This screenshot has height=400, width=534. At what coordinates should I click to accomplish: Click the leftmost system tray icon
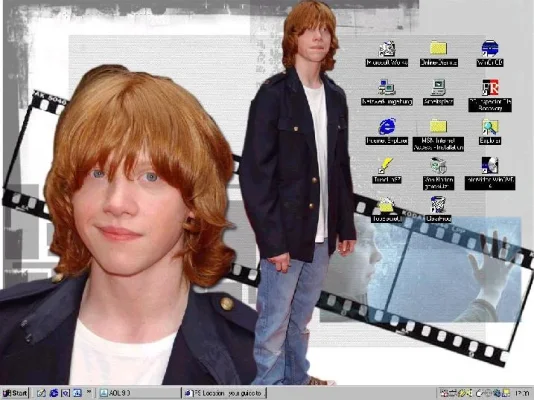pyautogui.click(x=444, y=393)
